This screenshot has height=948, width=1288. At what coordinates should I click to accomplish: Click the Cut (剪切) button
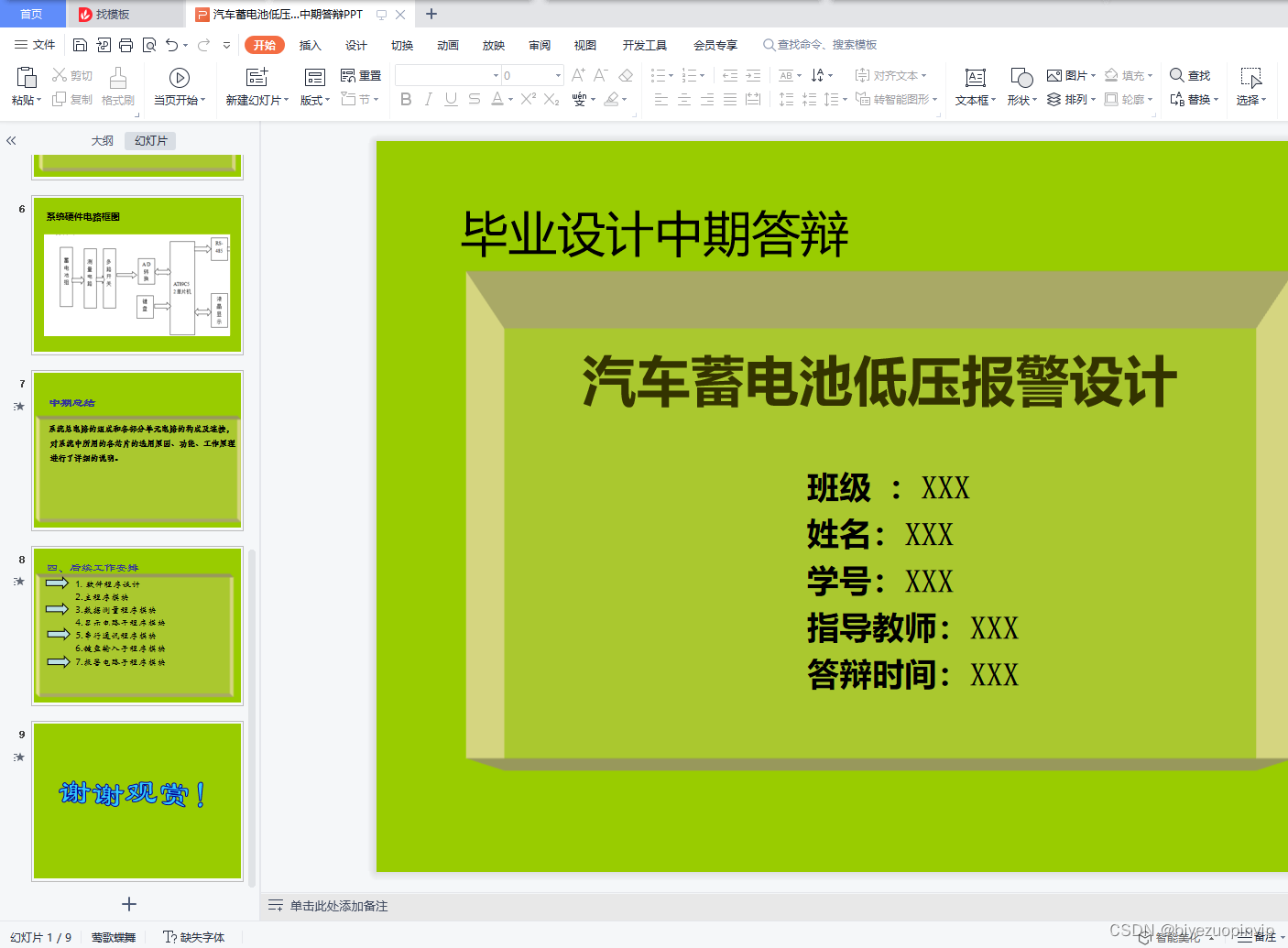[72, 76]
